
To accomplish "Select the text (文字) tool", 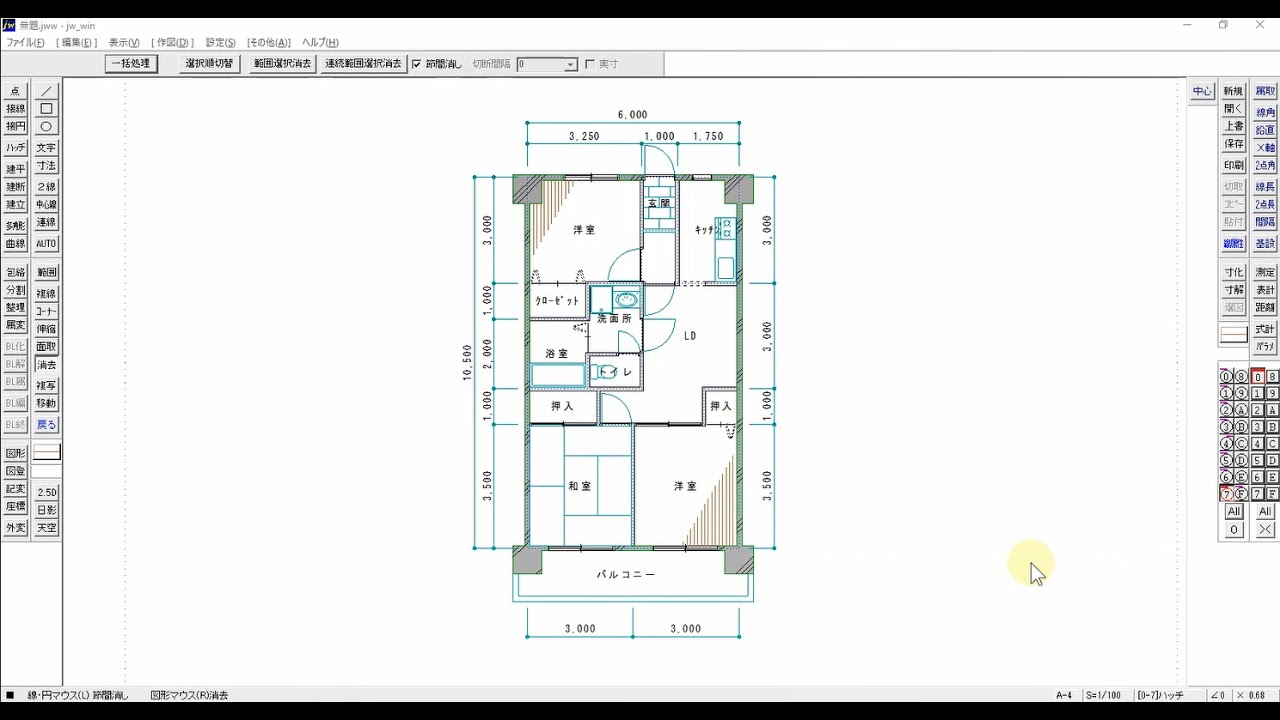I will click(x=46, y=148).
